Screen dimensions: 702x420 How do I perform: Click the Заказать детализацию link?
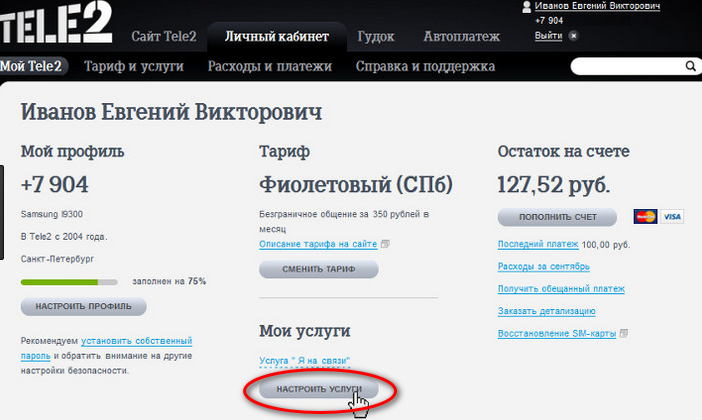(547, 311)
